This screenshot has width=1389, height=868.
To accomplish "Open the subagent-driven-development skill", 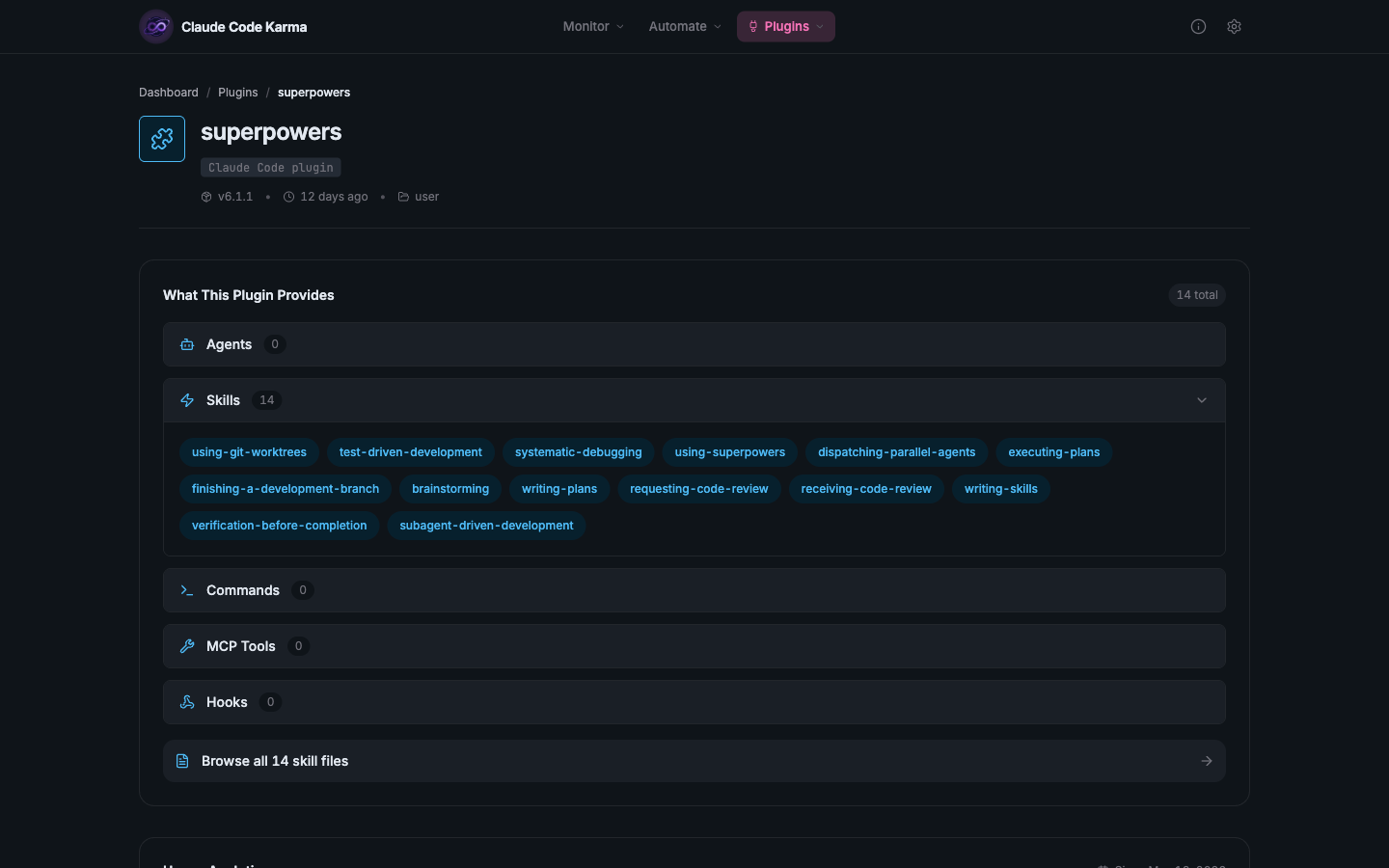I will (487, 526).
